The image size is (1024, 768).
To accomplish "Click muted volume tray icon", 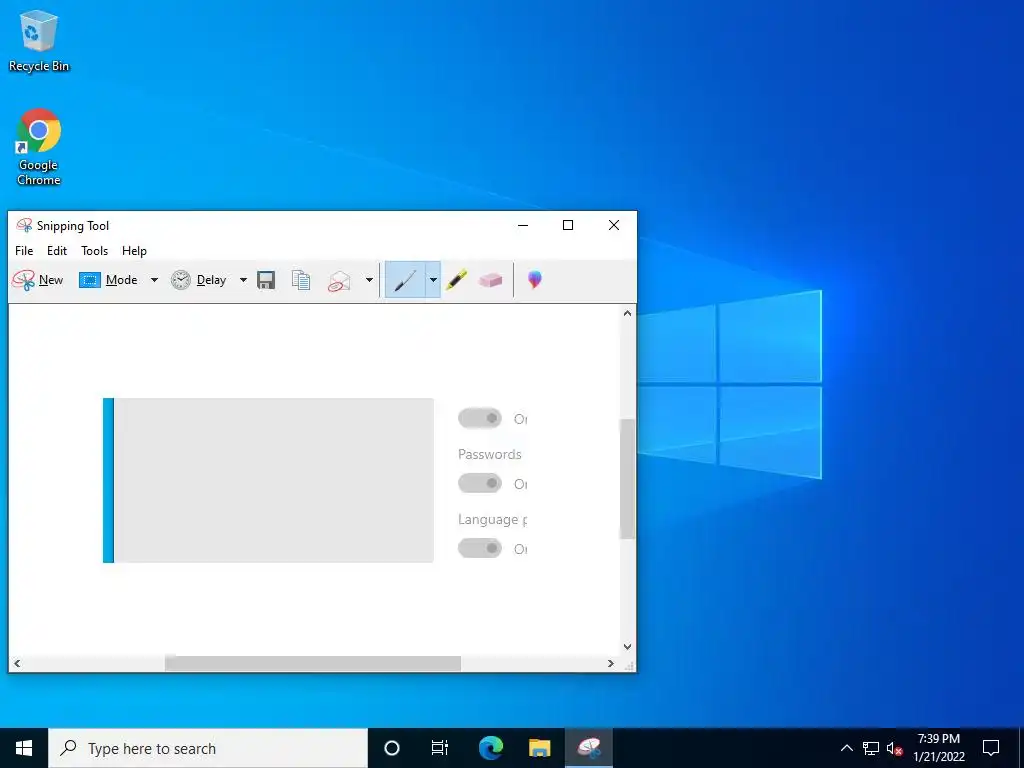I will 895,748.
